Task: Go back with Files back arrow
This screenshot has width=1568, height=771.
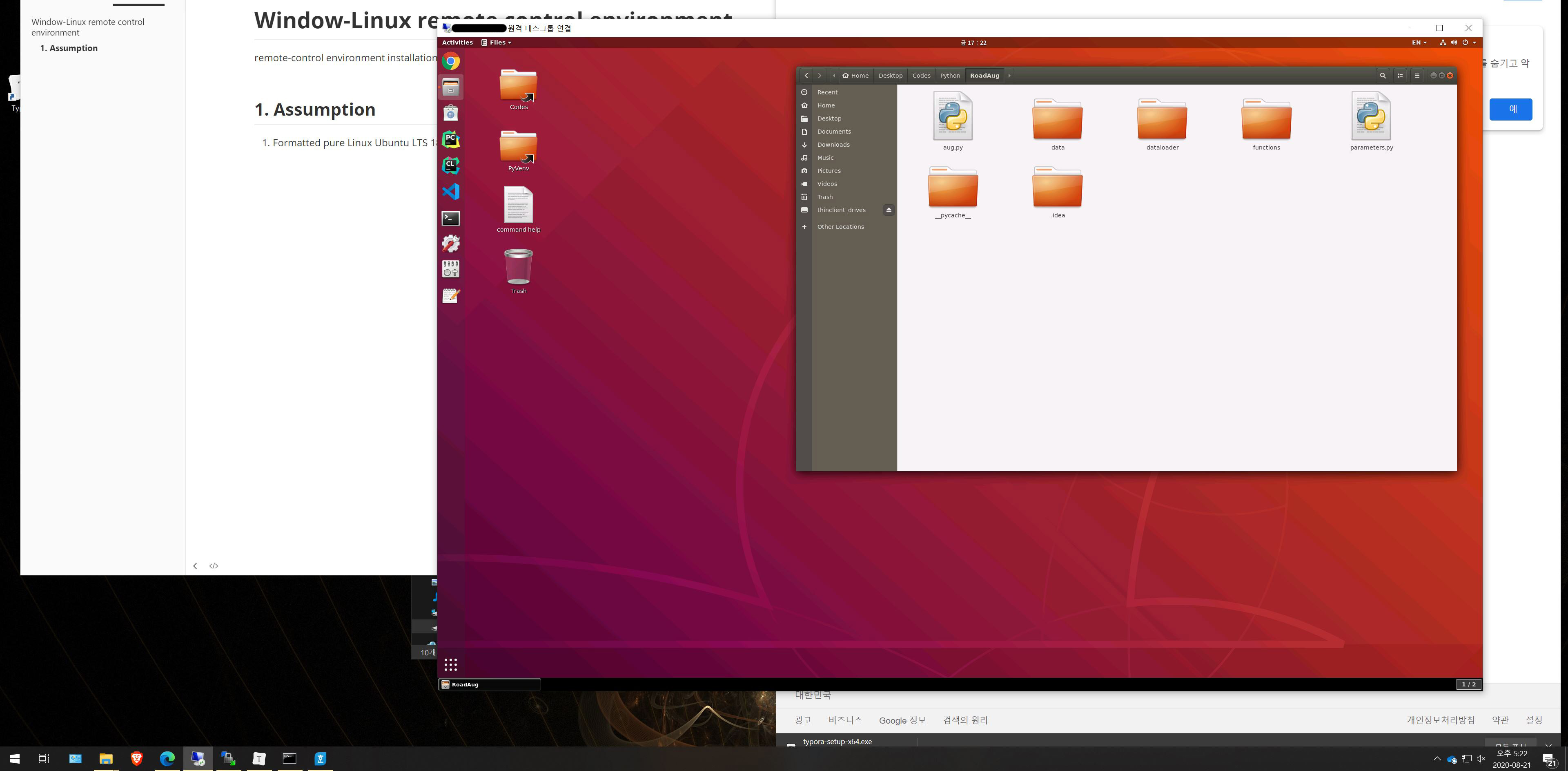Action: click(x=806, y=76)
